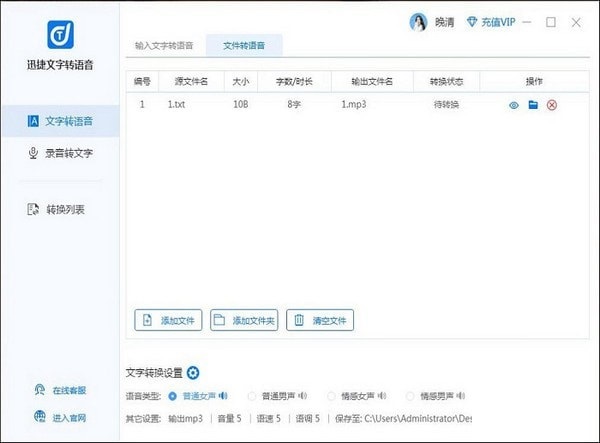This screenshot has height=443, width=600.
Task: Play the 情感男声 sample speaker icon
Action: 461,396
